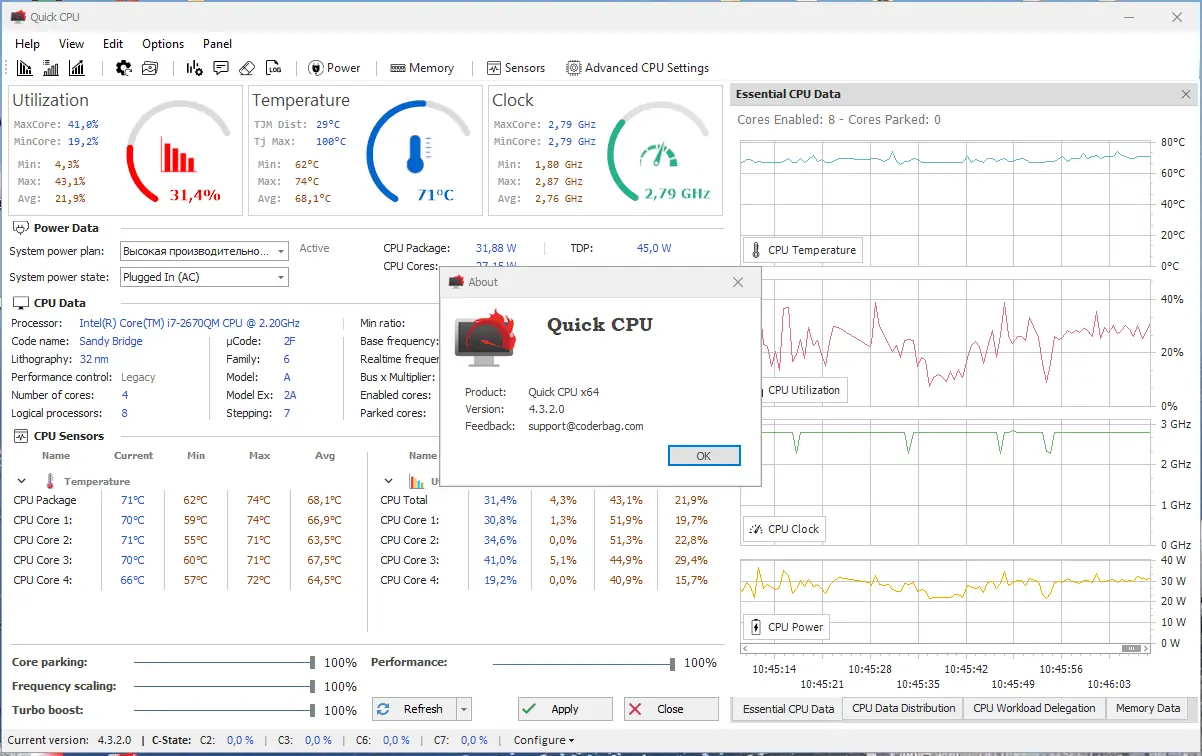The height and width of the screenshot is (756, 1202).
Task: Click the Refresh button
Action: tap(414, 709)
